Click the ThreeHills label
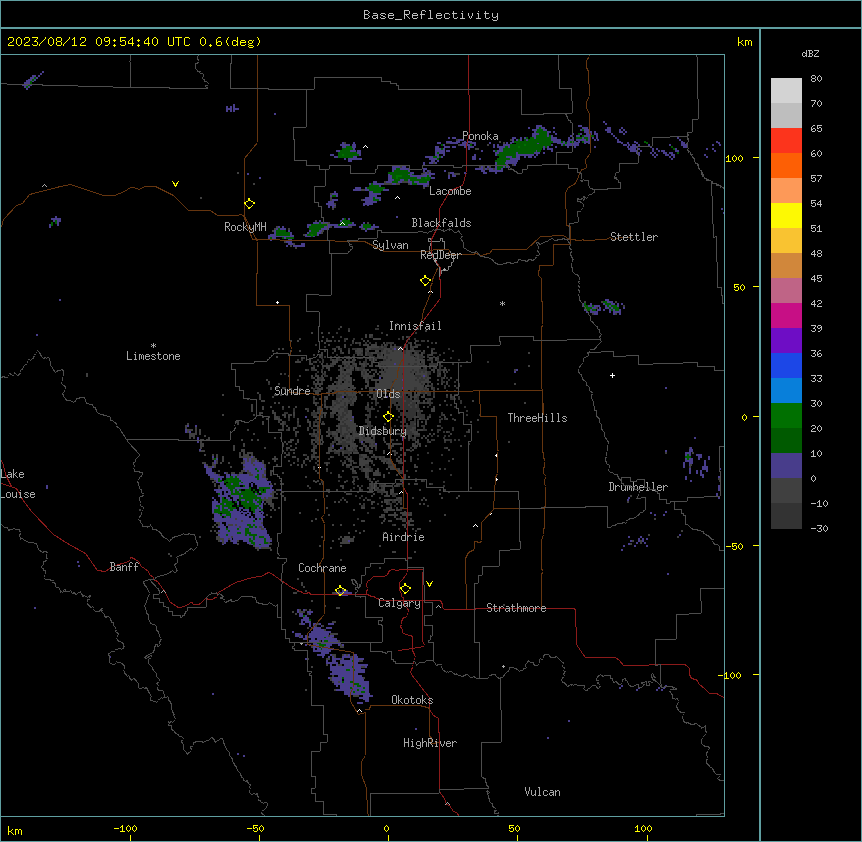The height and width of the screenshot is (842, 862). [x=537, y=418]
